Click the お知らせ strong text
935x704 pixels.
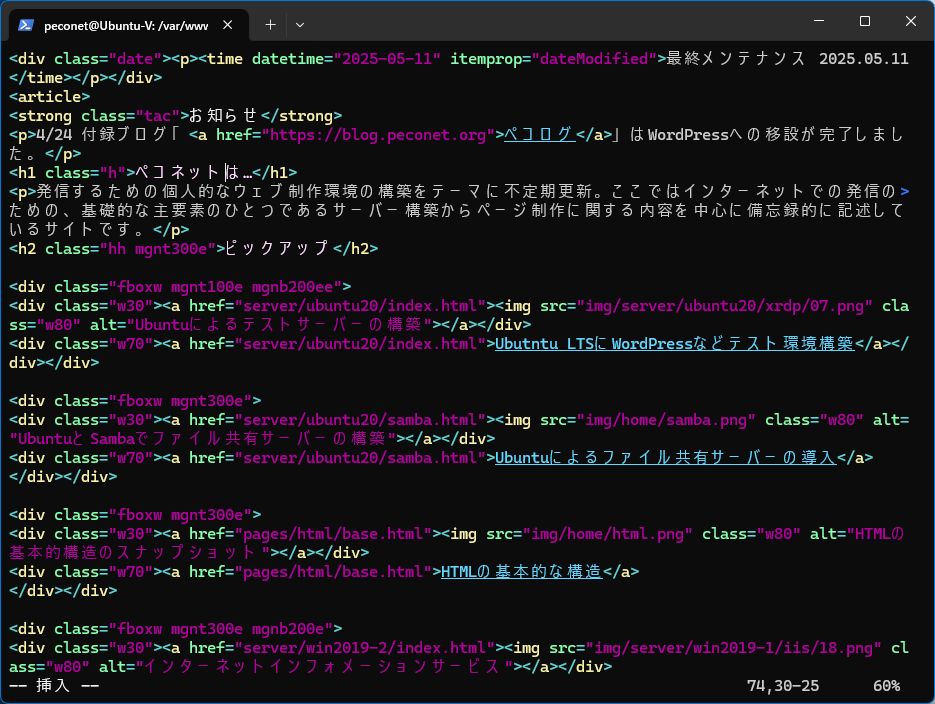[x=224, y=116]
